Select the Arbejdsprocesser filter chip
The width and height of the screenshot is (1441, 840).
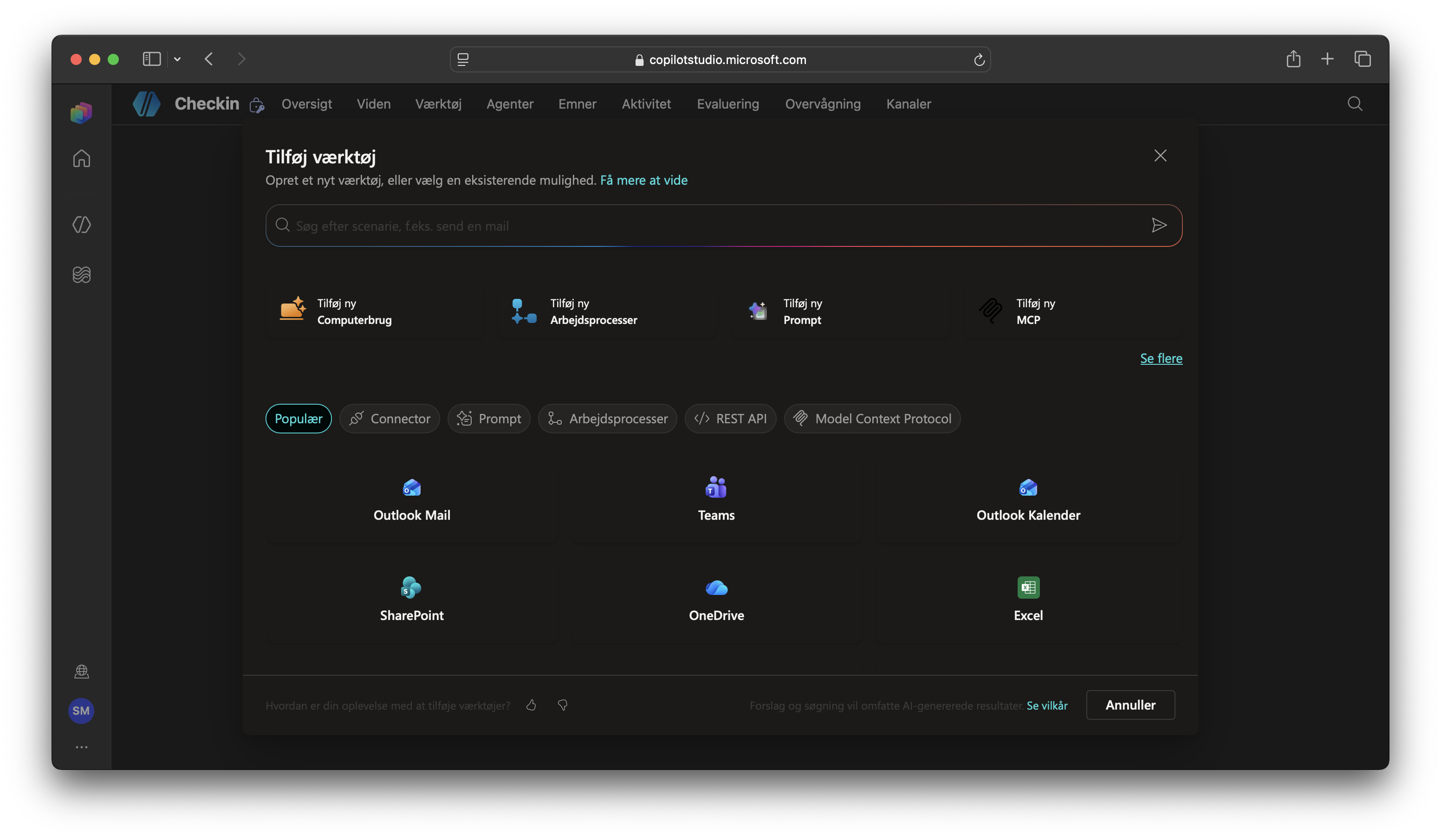[x=607, y=419]
